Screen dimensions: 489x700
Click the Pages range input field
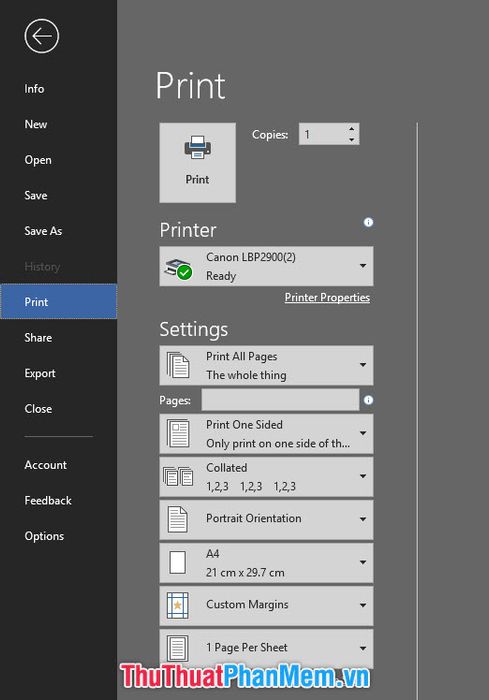[280, 400]
